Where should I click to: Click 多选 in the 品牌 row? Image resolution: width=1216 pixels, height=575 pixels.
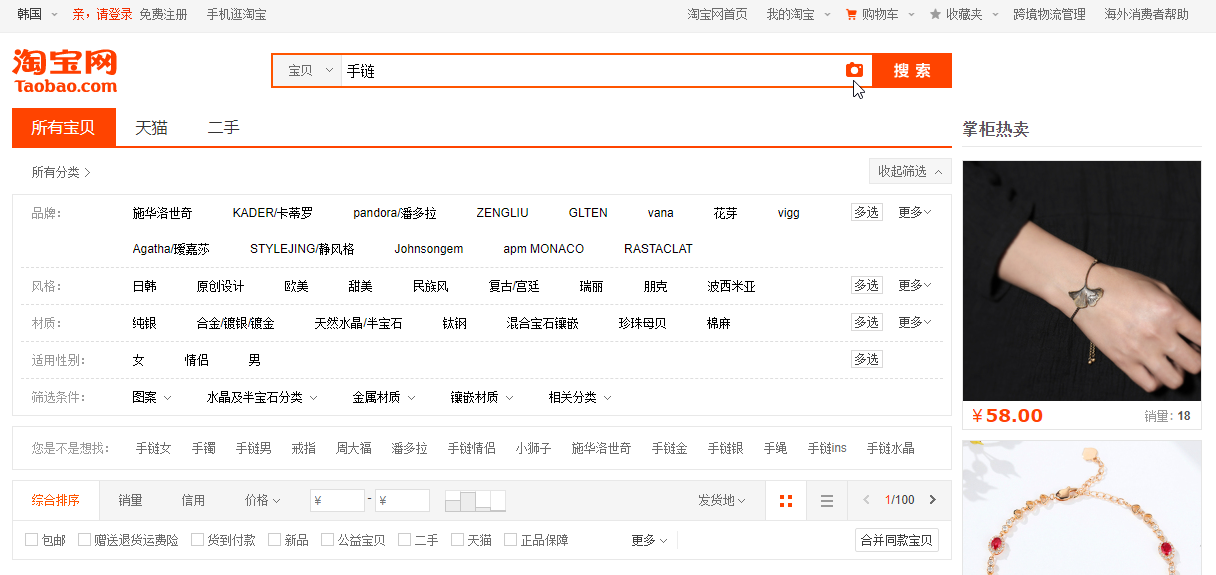(866, 212)
